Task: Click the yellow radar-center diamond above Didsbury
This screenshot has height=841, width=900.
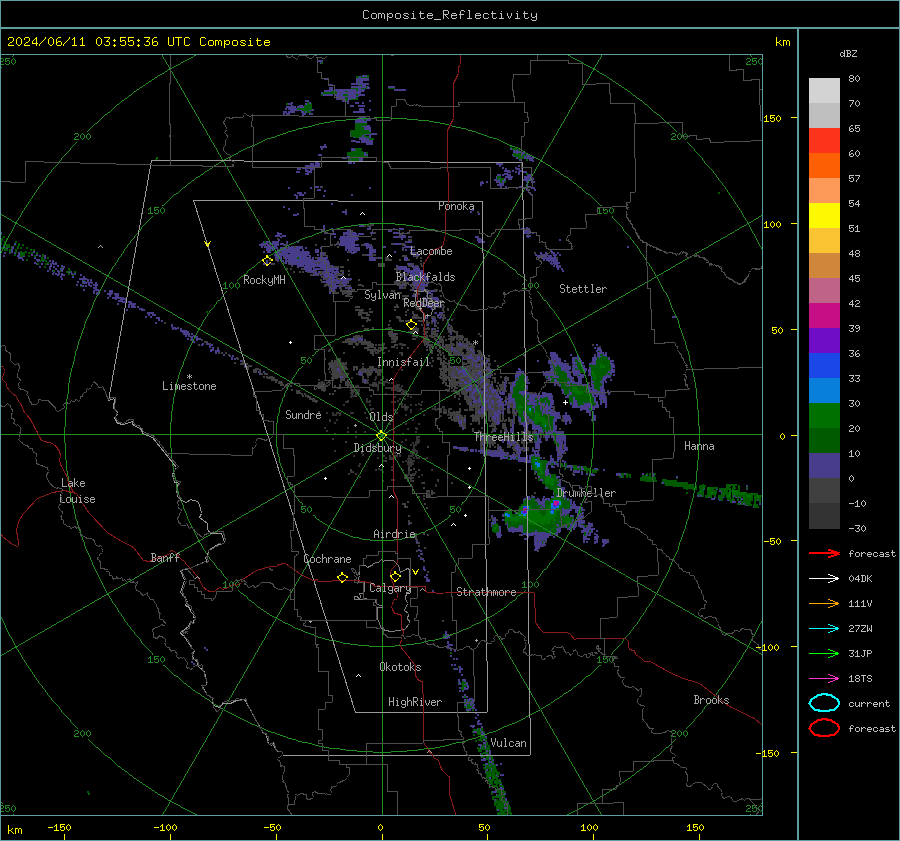Action: click(381, 435)
